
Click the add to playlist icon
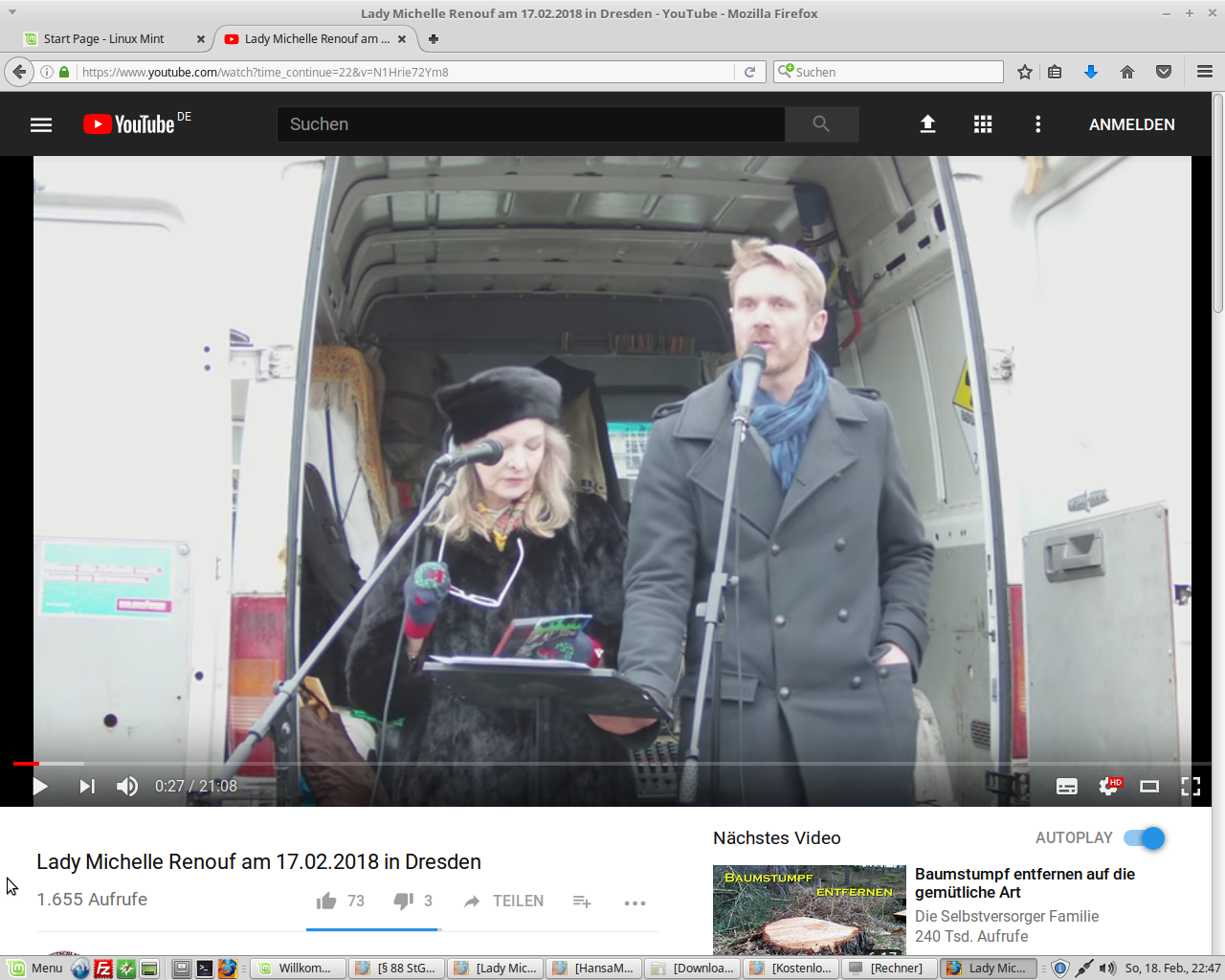582,902
